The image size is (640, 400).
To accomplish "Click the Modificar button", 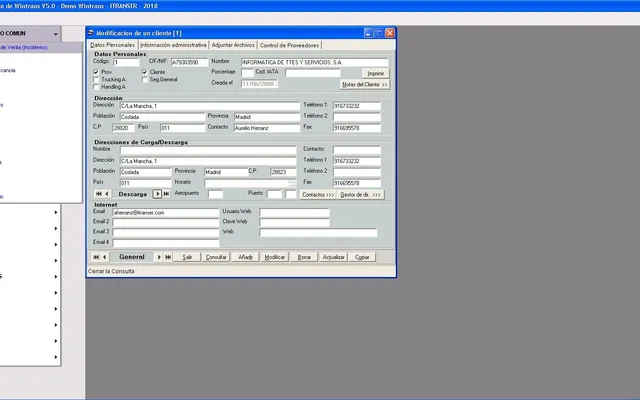I will tap(275, 257).
